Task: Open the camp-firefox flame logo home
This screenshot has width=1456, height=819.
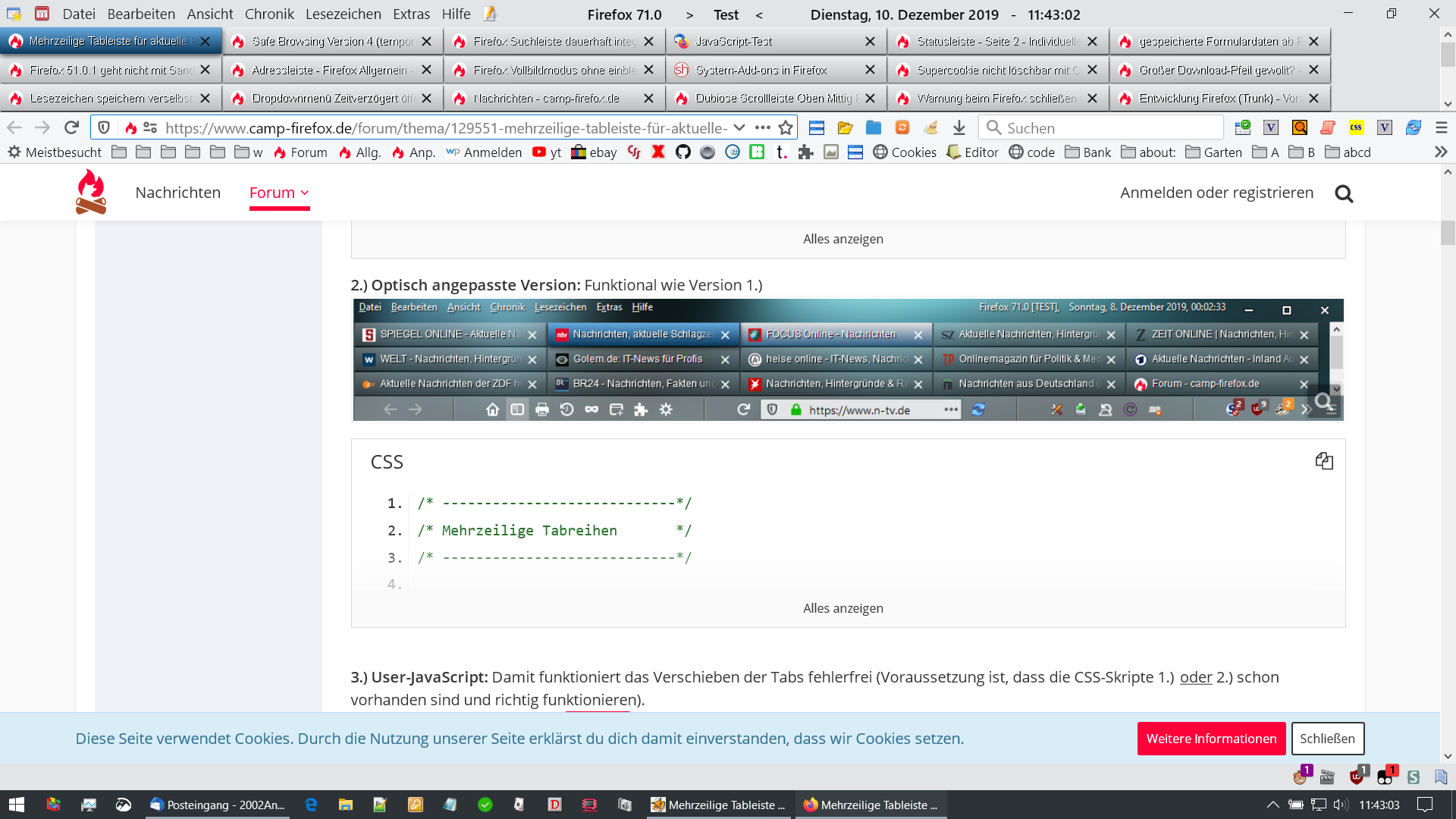Action: pos(90,192)
